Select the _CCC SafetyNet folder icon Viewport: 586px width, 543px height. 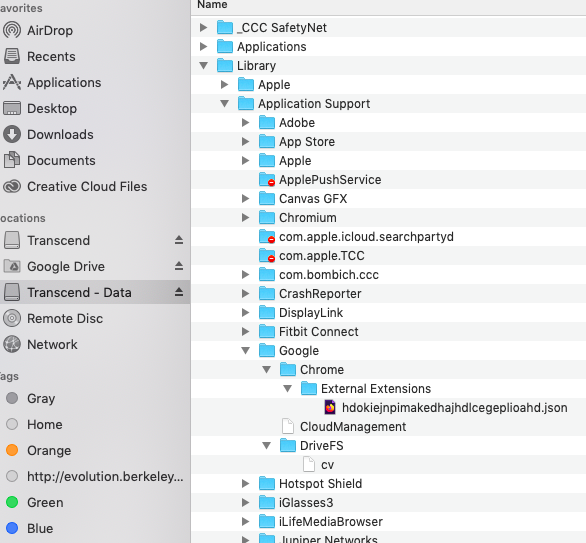pyautogui.click(x=225, y=27)
